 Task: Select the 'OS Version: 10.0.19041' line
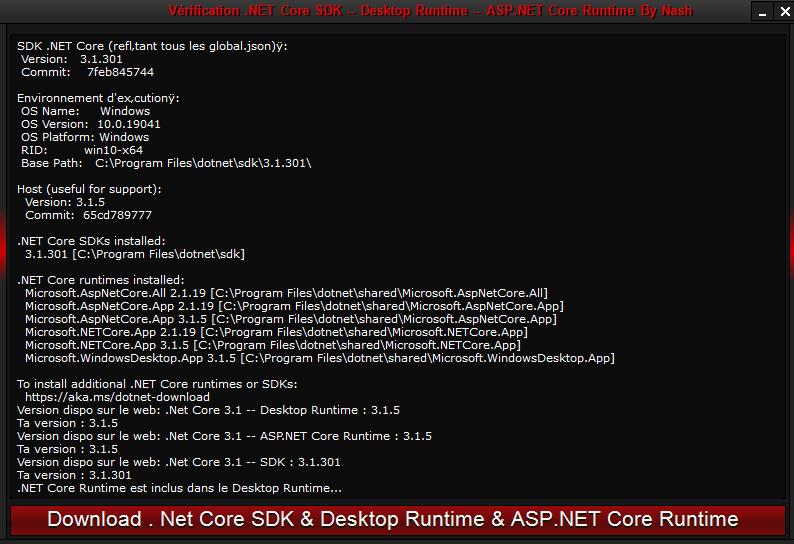tap(91, 124)
